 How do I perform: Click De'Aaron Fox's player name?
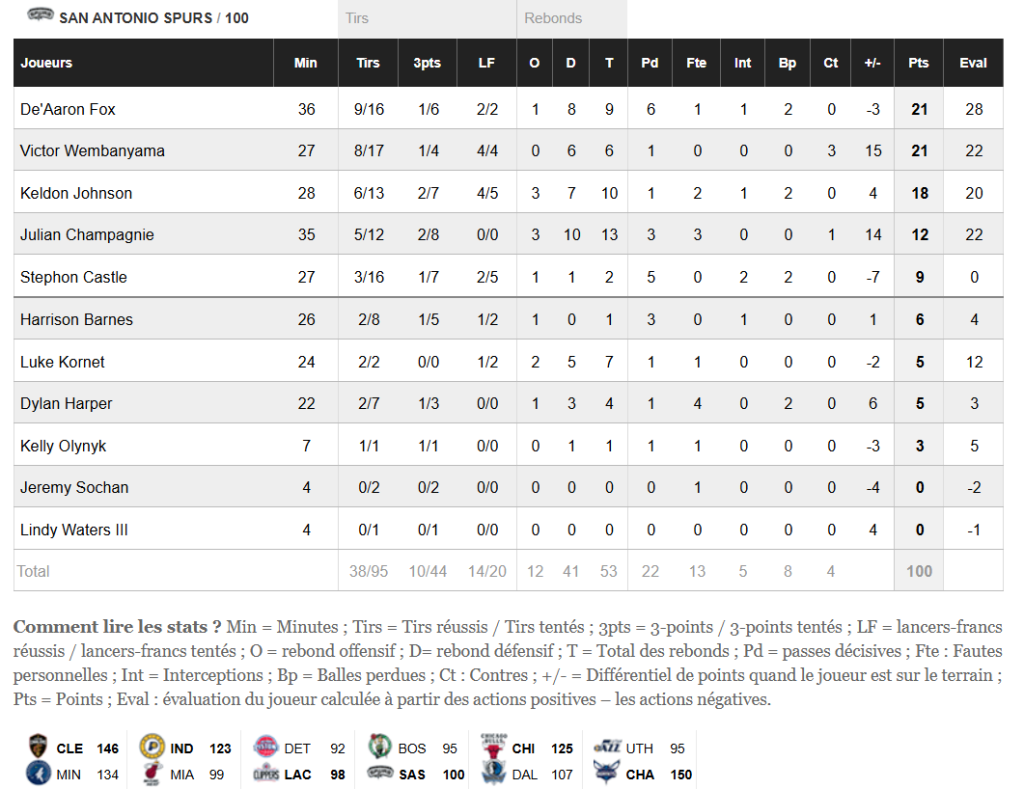click(68, 109)
